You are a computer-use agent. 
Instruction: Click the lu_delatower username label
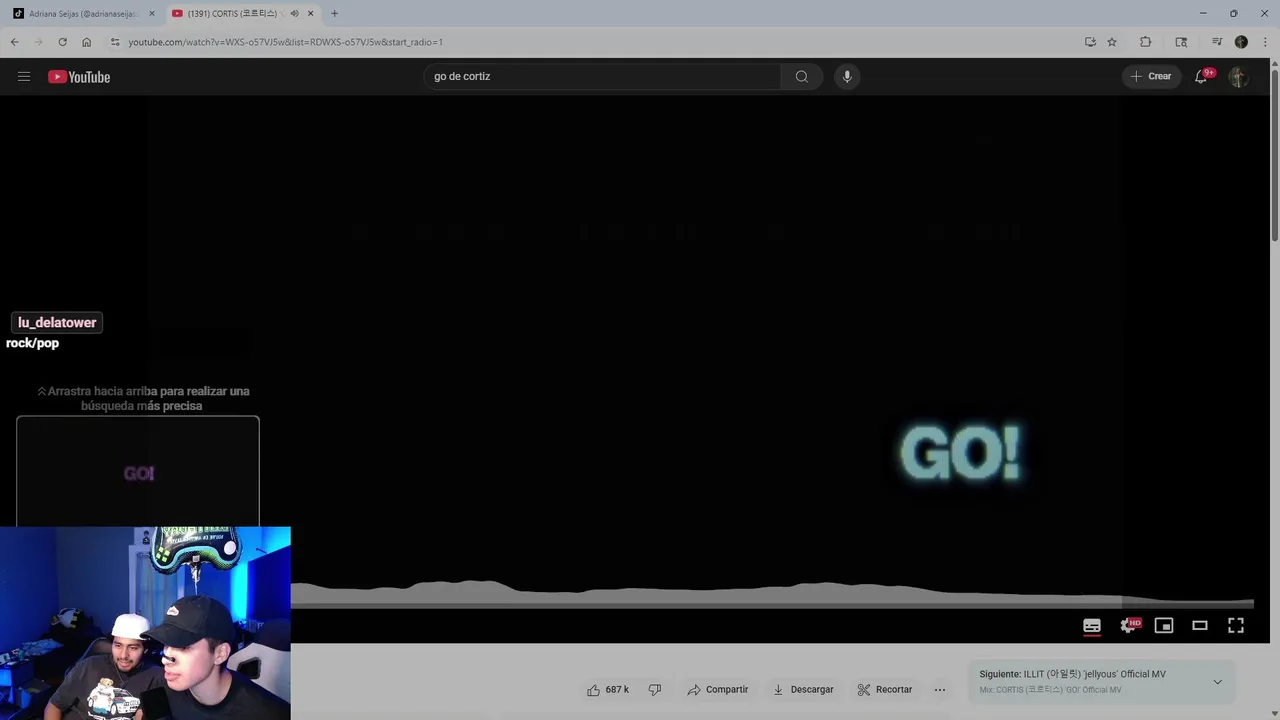(57, 322)
